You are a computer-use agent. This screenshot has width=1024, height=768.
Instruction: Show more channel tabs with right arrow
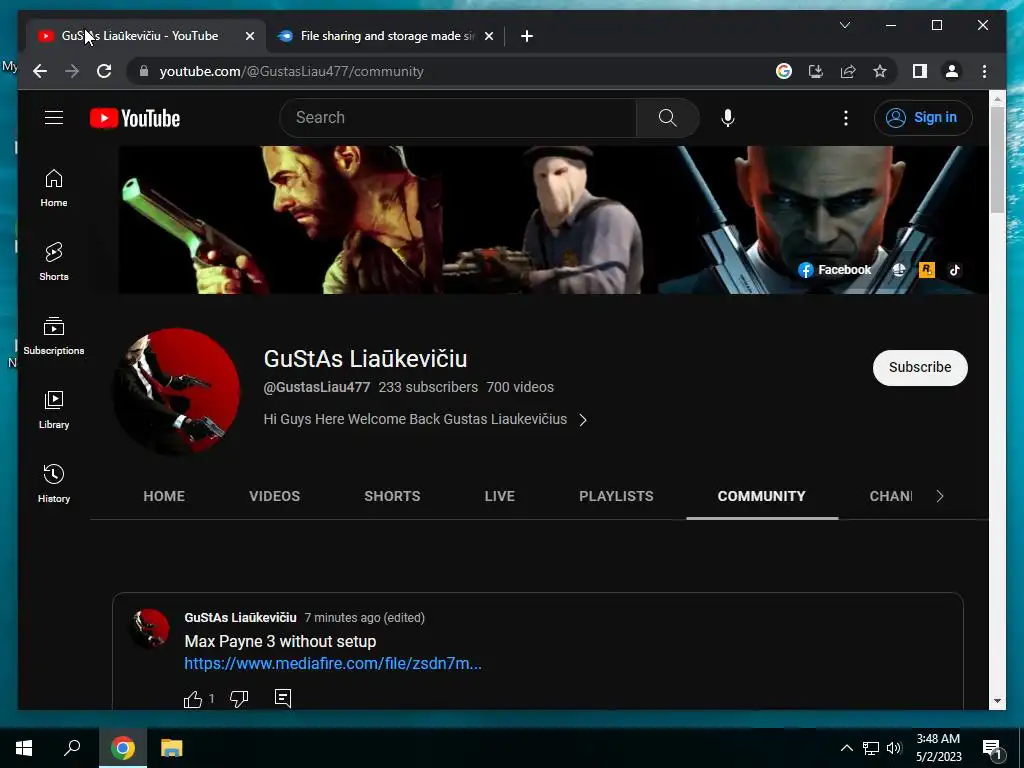coord(940,496)
